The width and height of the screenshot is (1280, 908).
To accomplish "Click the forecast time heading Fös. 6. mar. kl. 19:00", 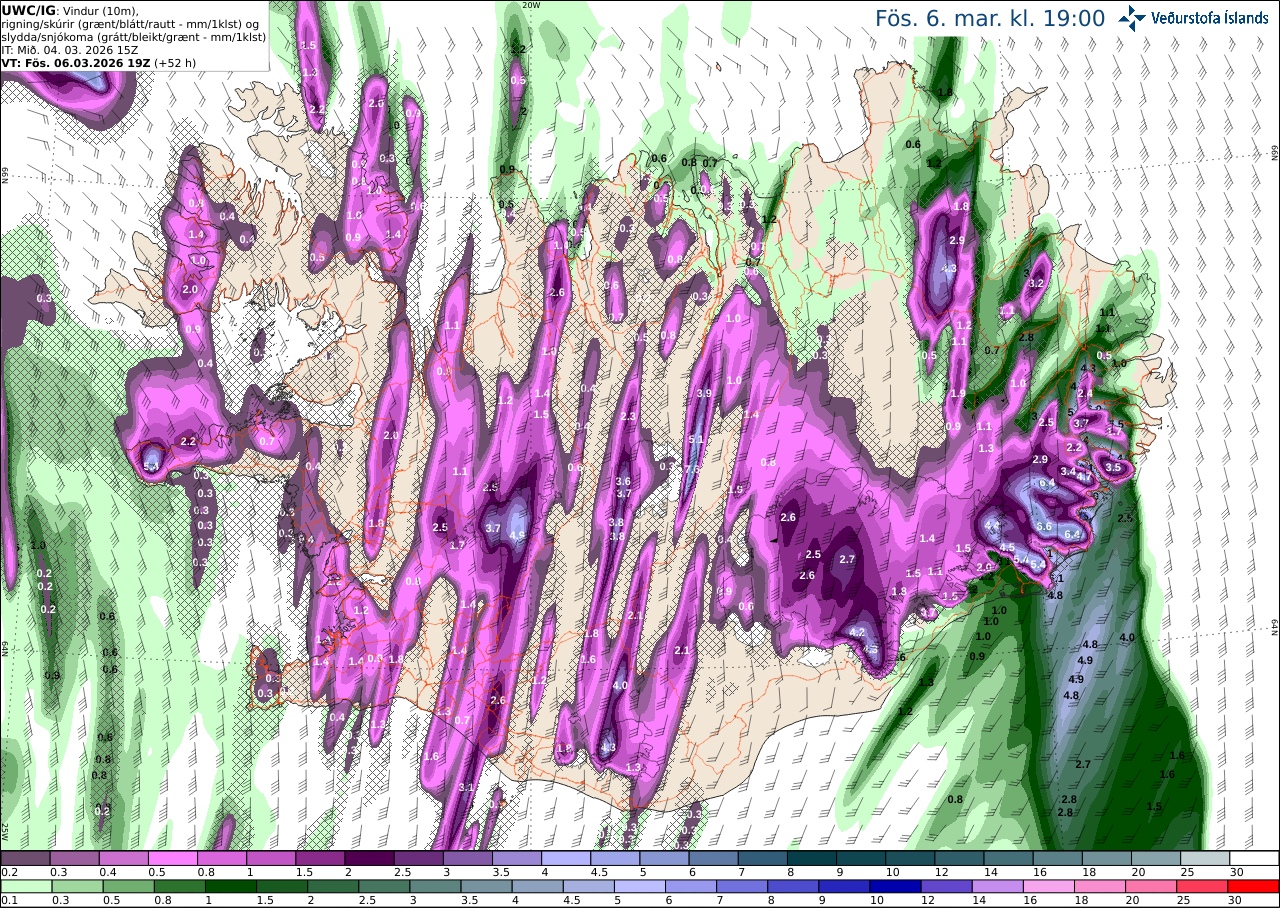I will 990,19.
